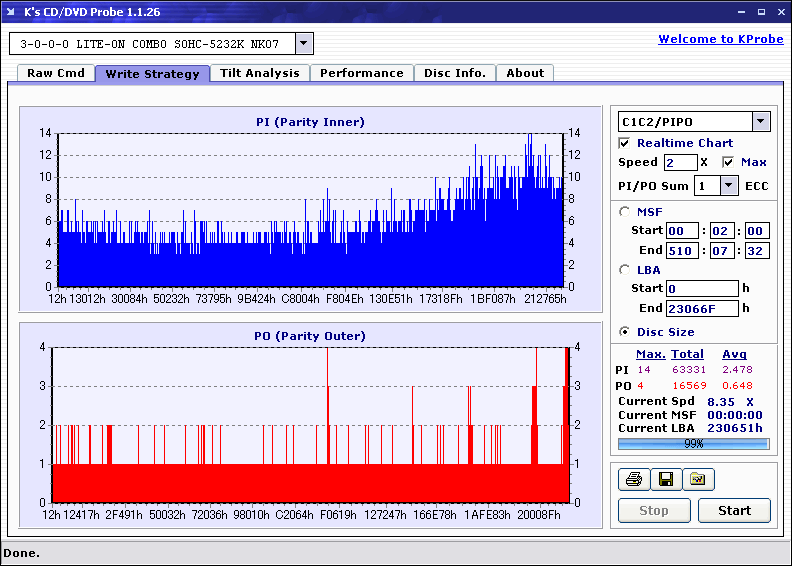Click the 99% scan progress bar
792x566 pixels.
(x=693, y=443)
